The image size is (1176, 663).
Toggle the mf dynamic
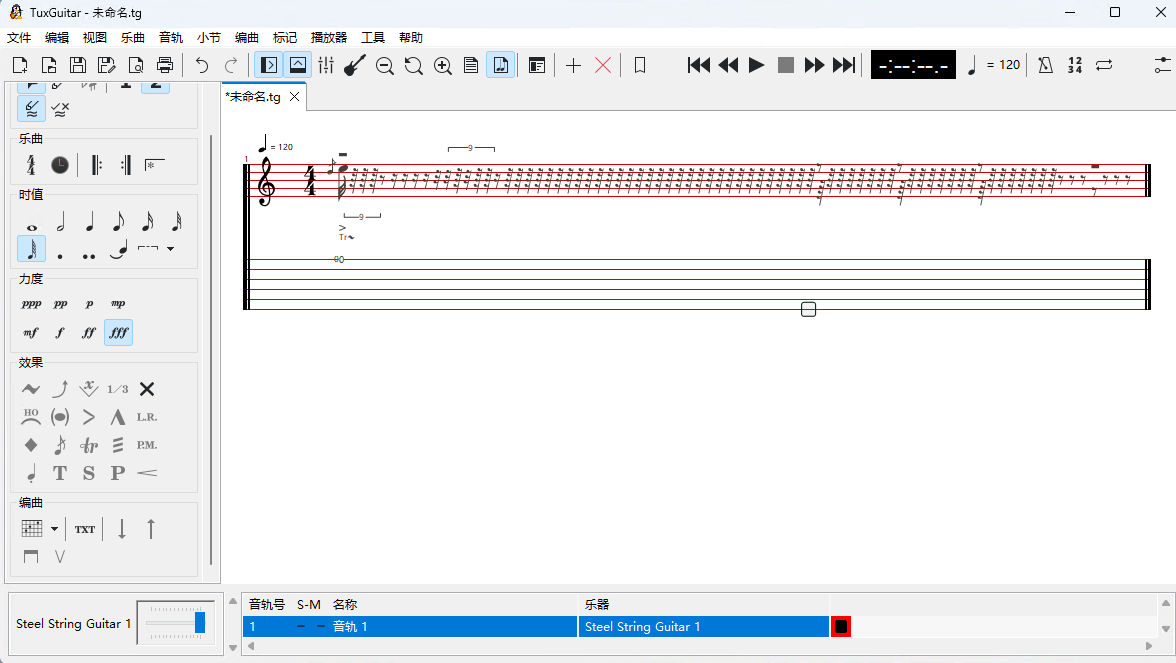pyautogui.click(x=31, y=332)
